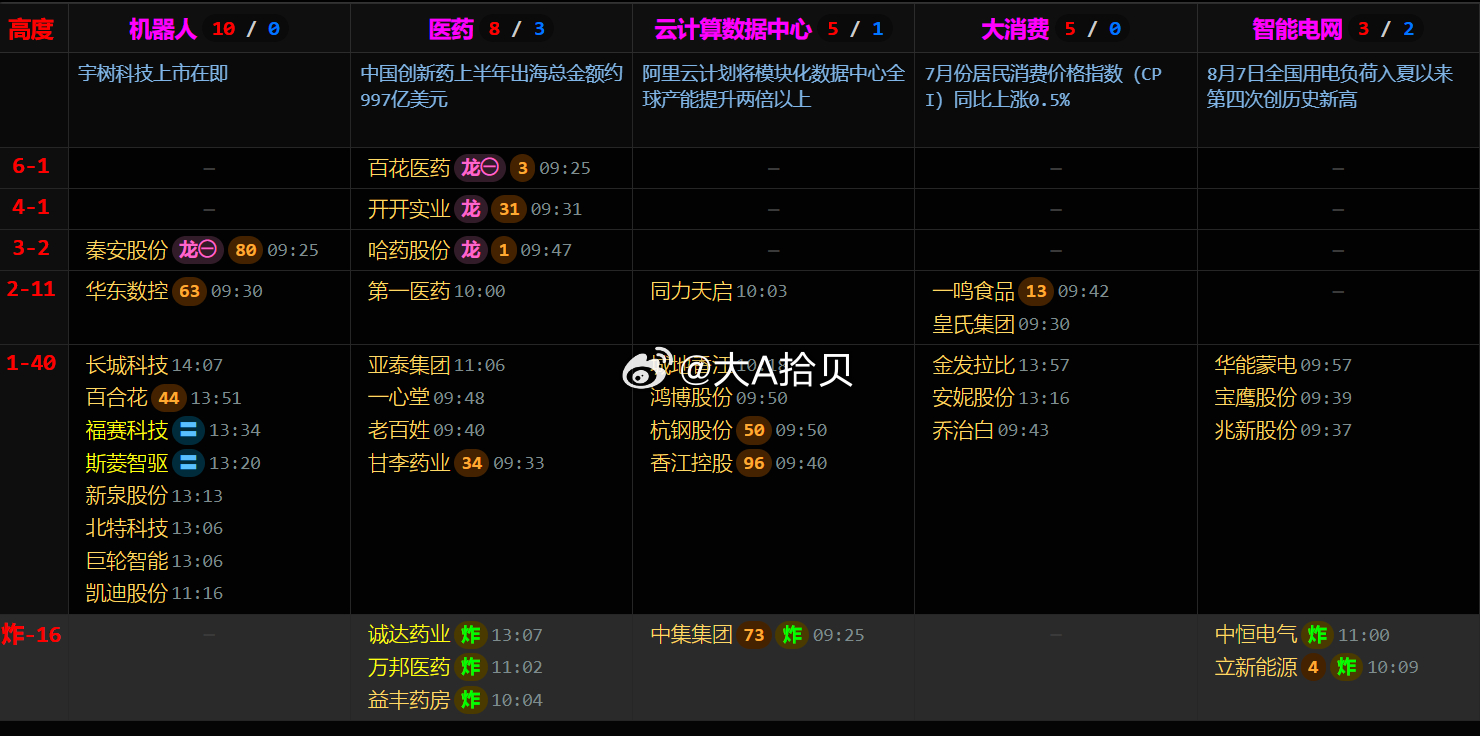The width and height of the screenshot is (1480, 736).
Task: Click the orange 3 badge beside 百花医药
Action: point(522,168)
